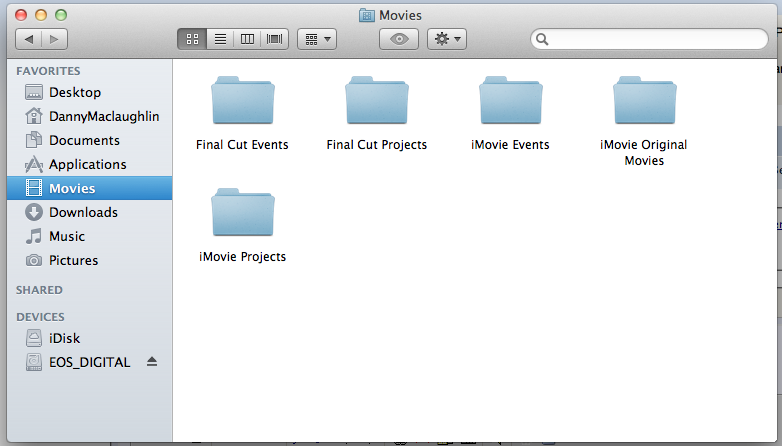782x446 pixels.
Task: Click in the Finder search field
Action: (649, 39)
